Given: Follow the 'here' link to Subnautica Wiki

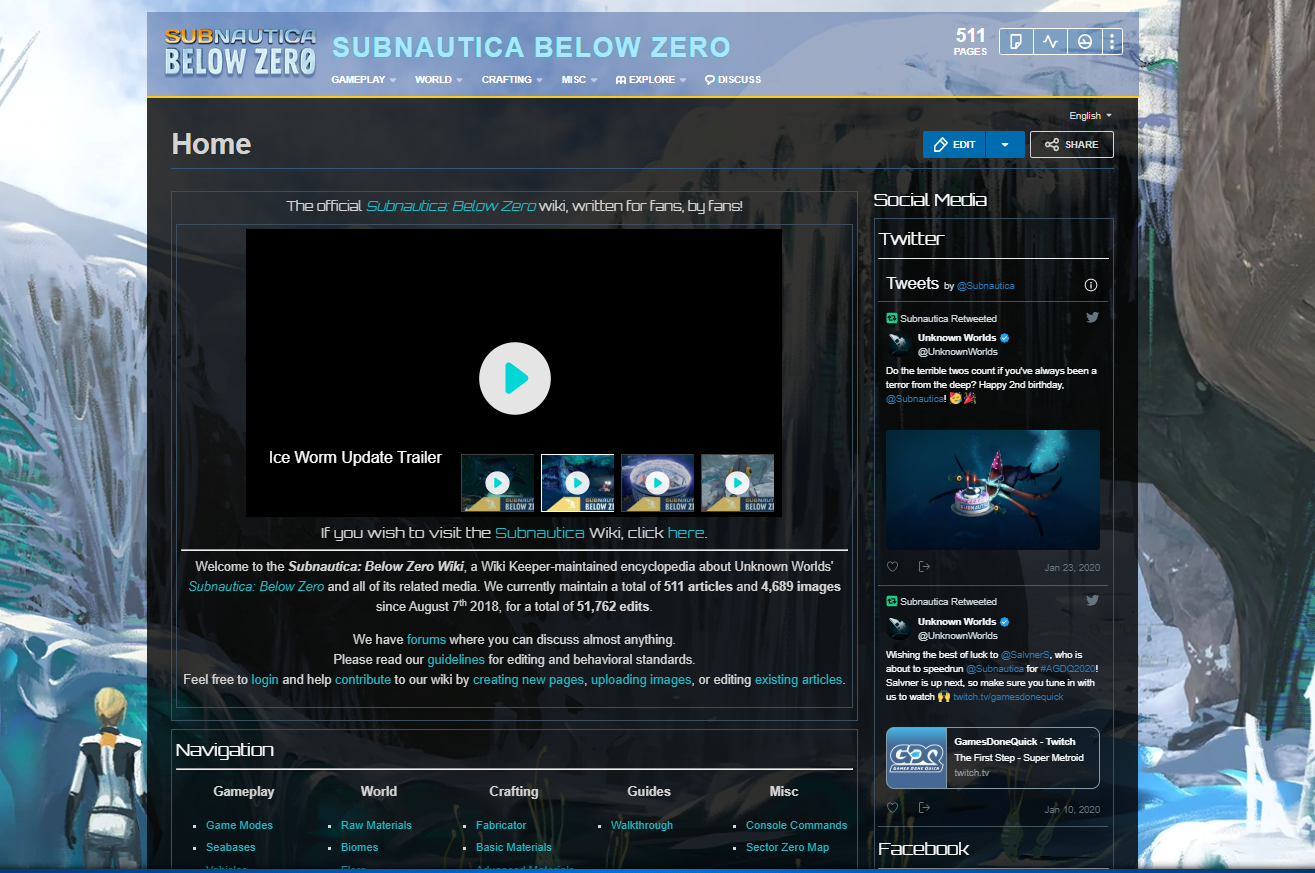Looking at the screenshot, I should (x=685, y=533).
